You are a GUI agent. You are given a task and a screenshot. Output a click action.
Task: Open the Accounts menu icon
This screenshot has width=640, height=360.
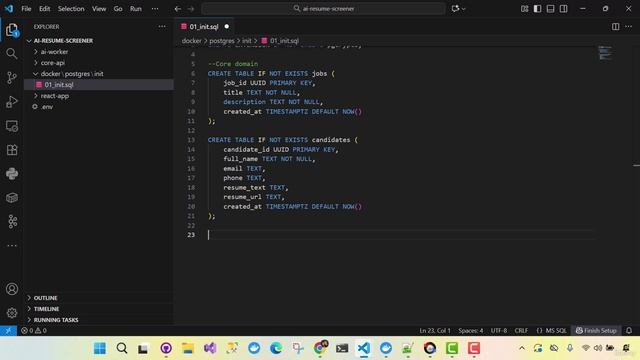point(12,289)
